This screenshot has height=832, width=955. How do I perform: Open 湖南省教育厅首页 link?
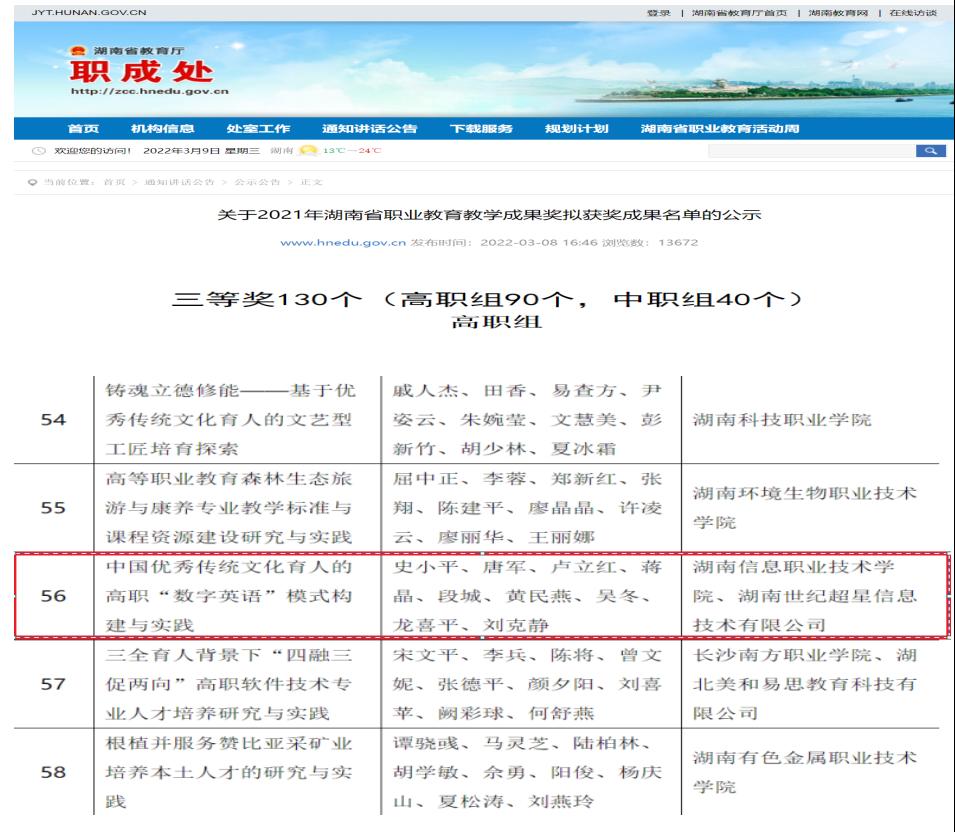(x=739, y=12)
